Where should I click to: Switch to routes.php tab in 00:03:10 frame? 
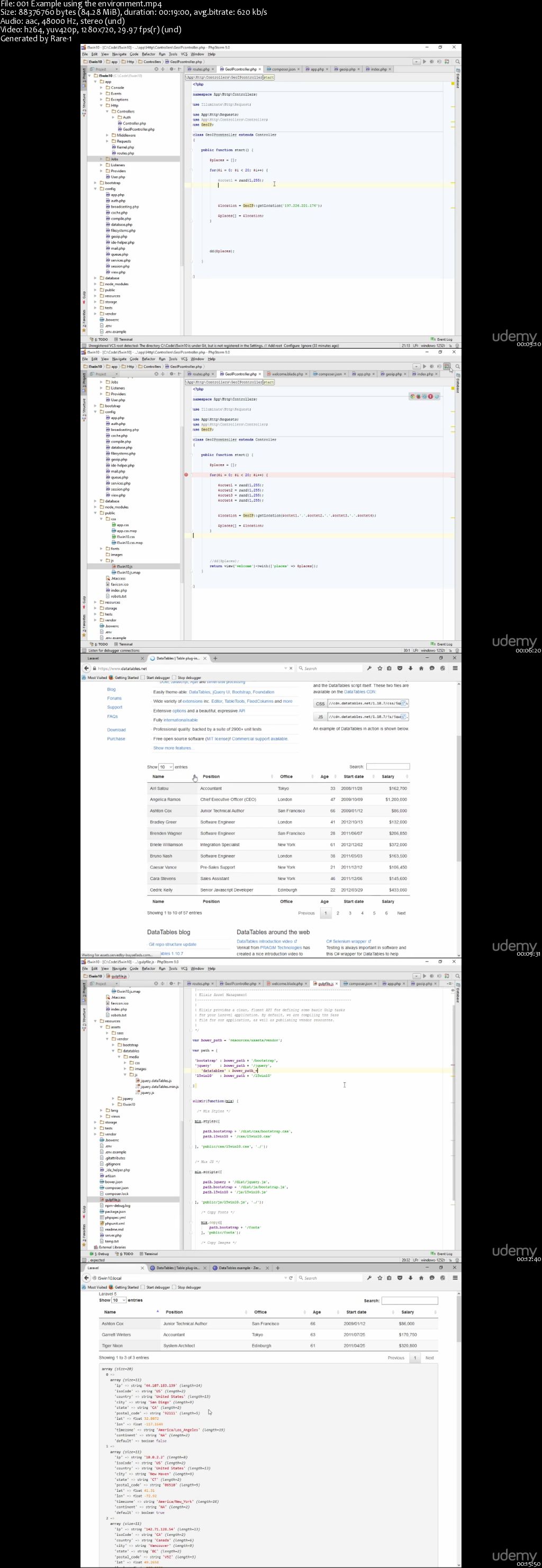coord(200,69)
